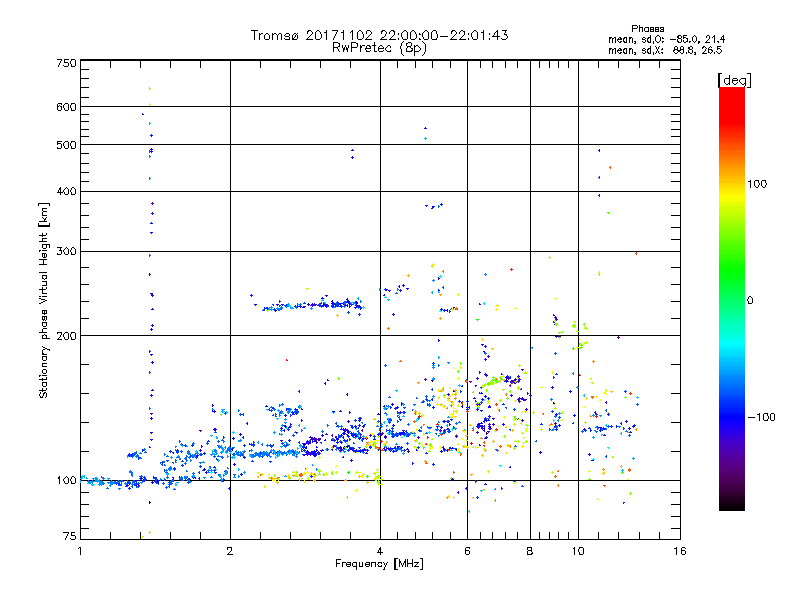
Task: Click the y-axis tick label '500'
Action: 66,145
